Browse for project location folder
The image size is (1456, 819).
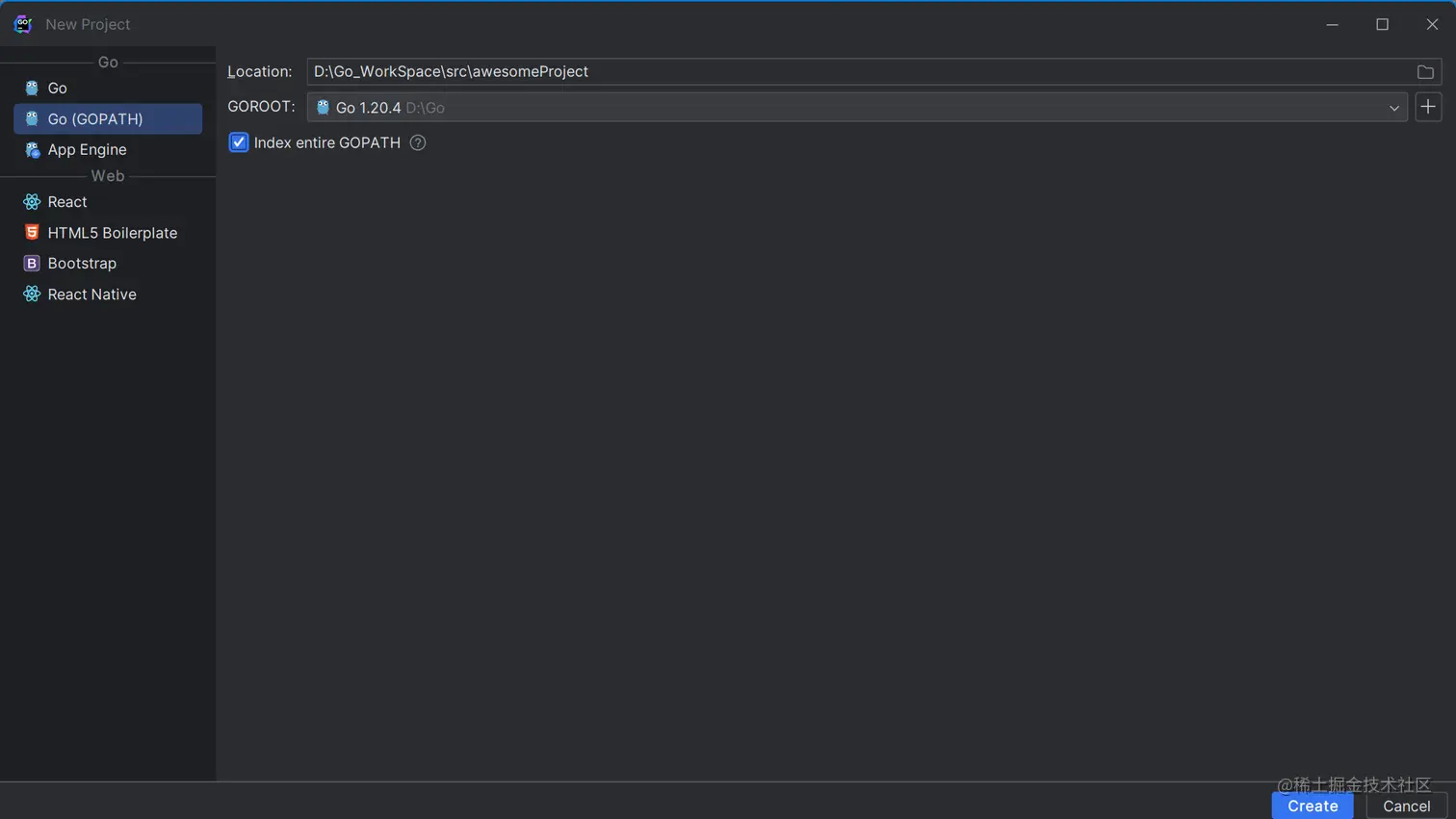(x=1425, y=72)
